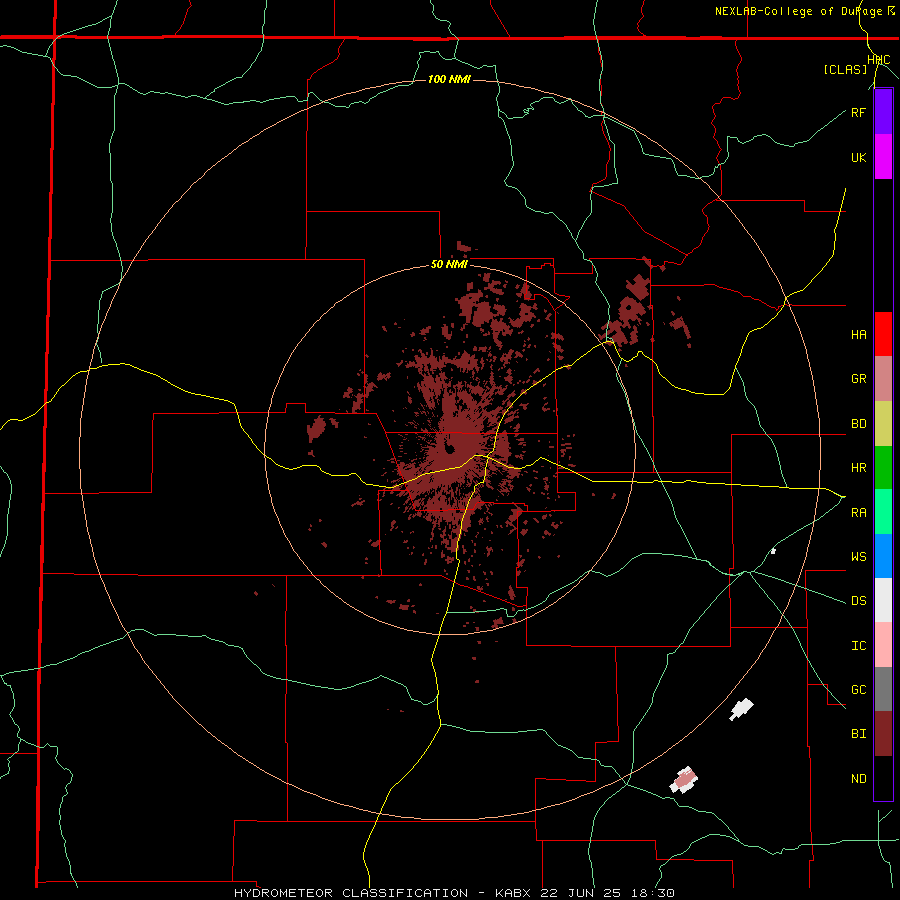This screenshot has height=900, width=900.
Task: Click the light green RA legend swatch
Action: (883, 512)
